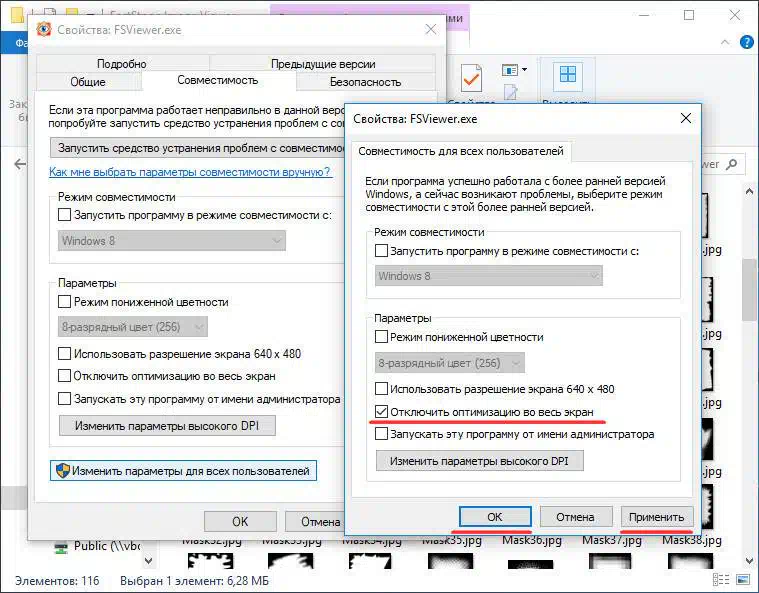Click the FSViewer icon in the properties title bar

pos(45,29)
